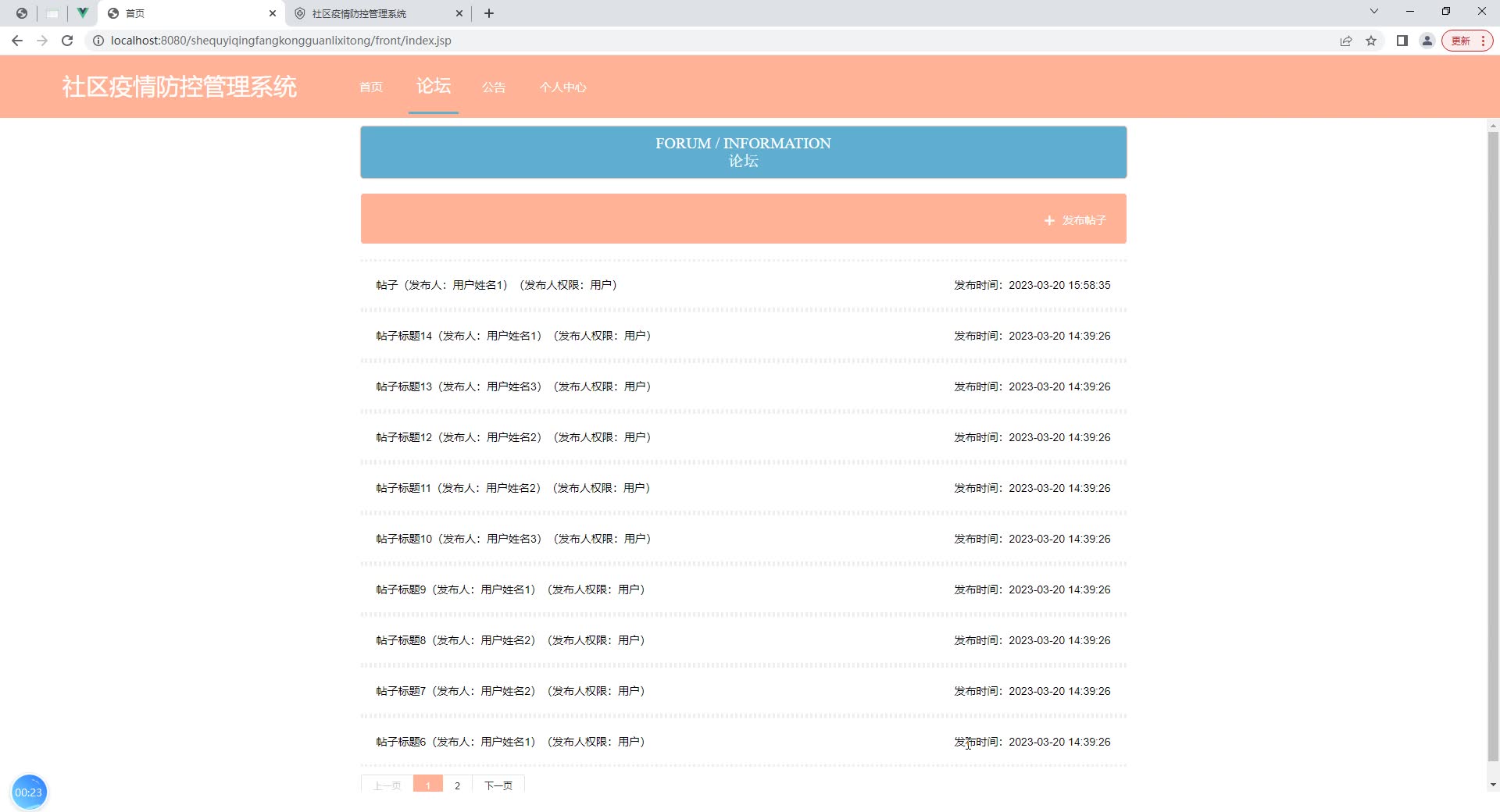Click the green V extension icon
This screenshot has height=812, width=1500.
click(x=82, y=12)
